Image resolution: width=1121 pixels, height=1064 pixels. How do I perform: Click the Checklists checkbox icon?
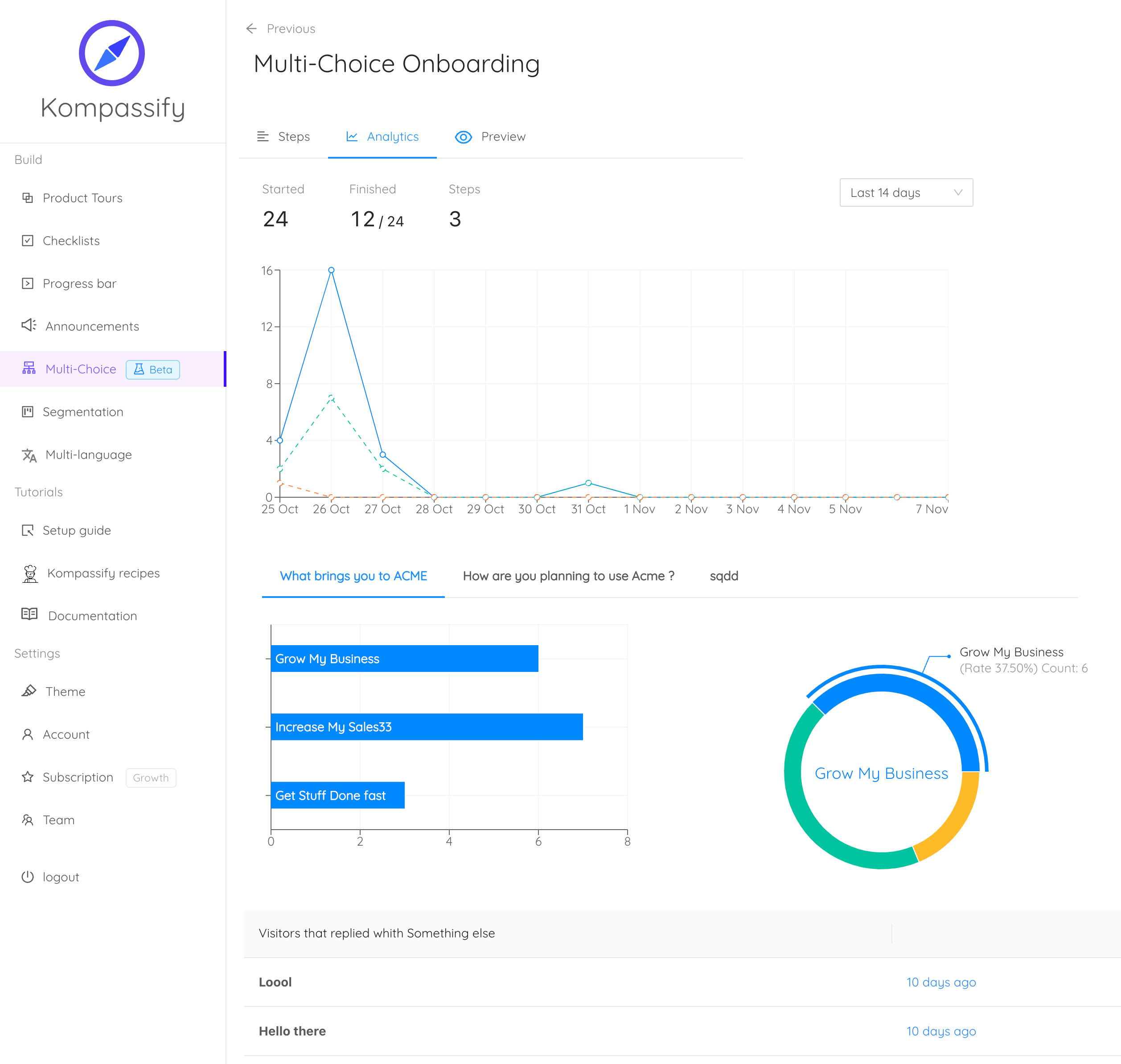(27, 241)
